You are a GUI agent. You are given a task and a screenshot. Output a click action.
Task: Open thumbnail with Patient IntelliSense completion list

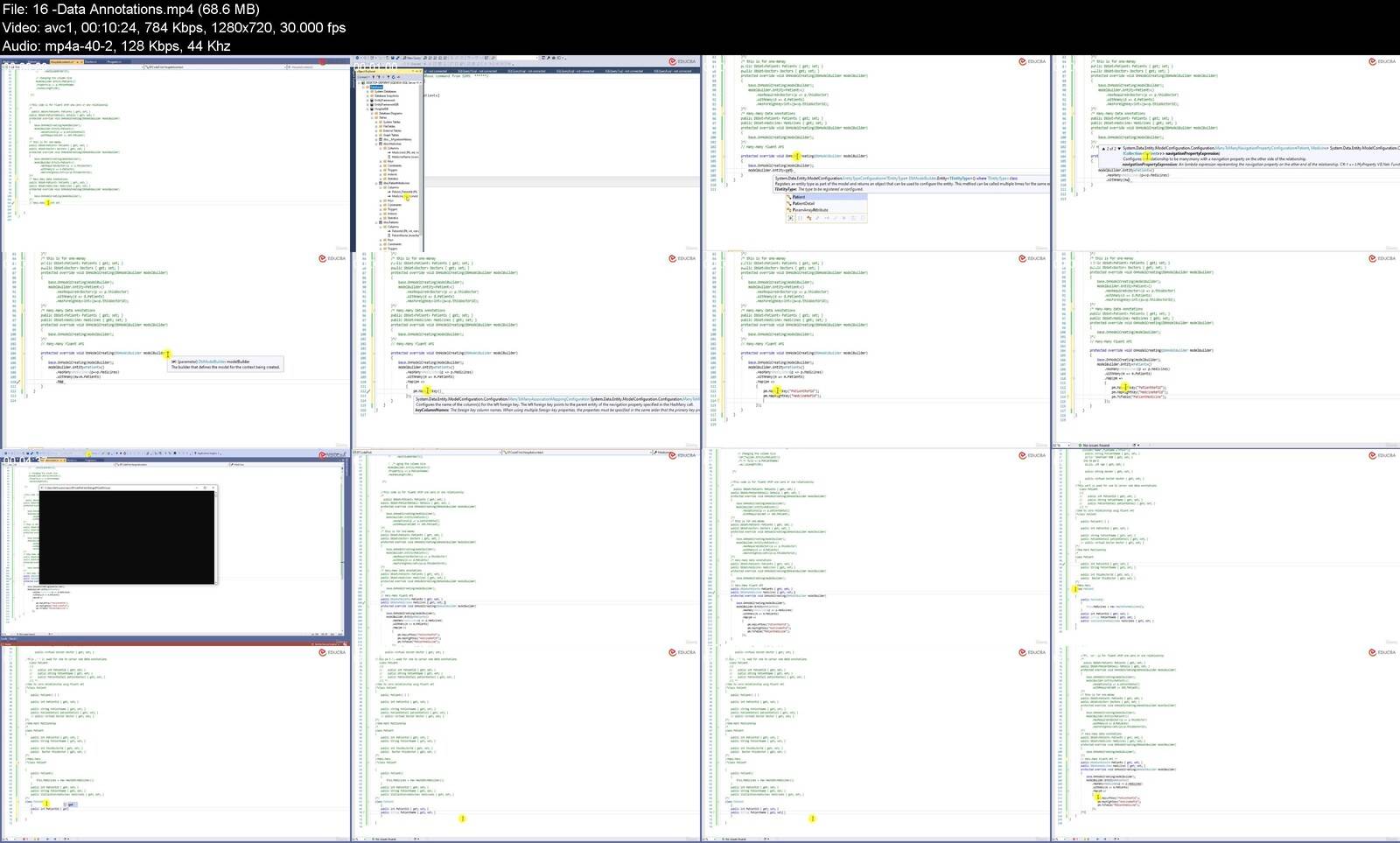click(x=875, y=154)
